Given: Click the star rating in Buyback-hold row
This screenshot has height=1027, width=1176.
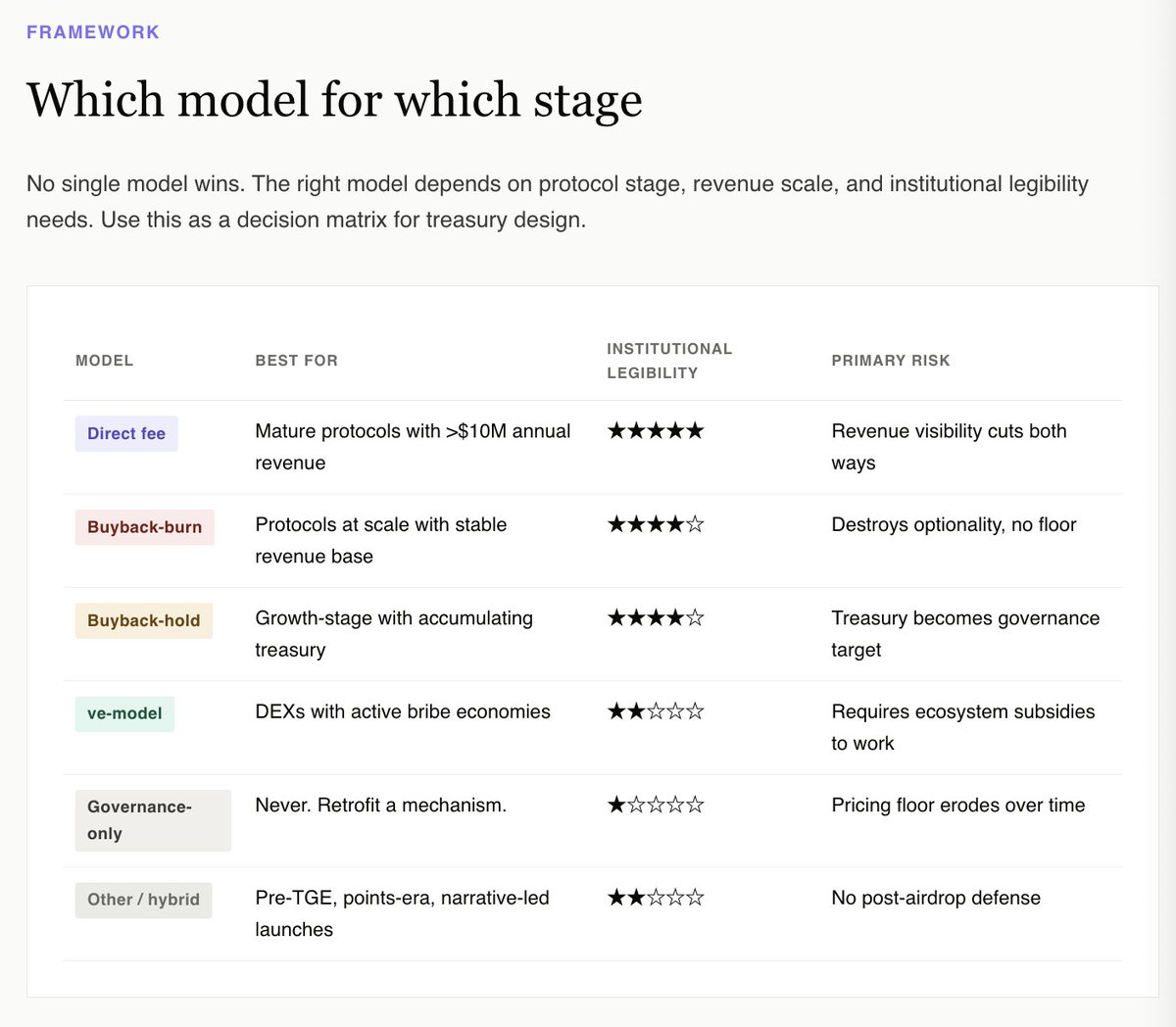Looking at the screenshot, I should click(x=656, y=618).
